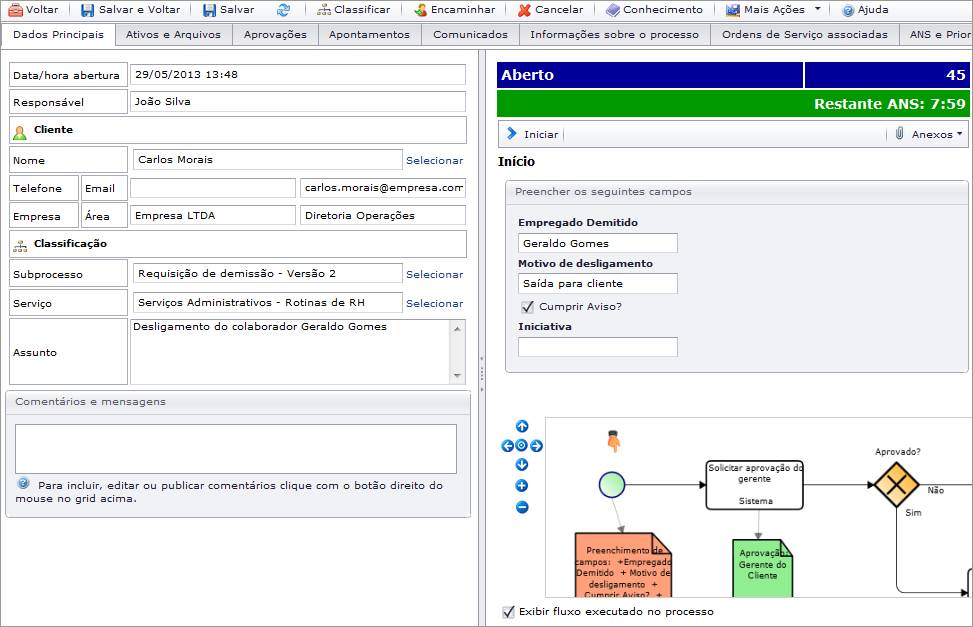Open the Ajuda help button
The image size is (973, 627).
tap(866, 10)
